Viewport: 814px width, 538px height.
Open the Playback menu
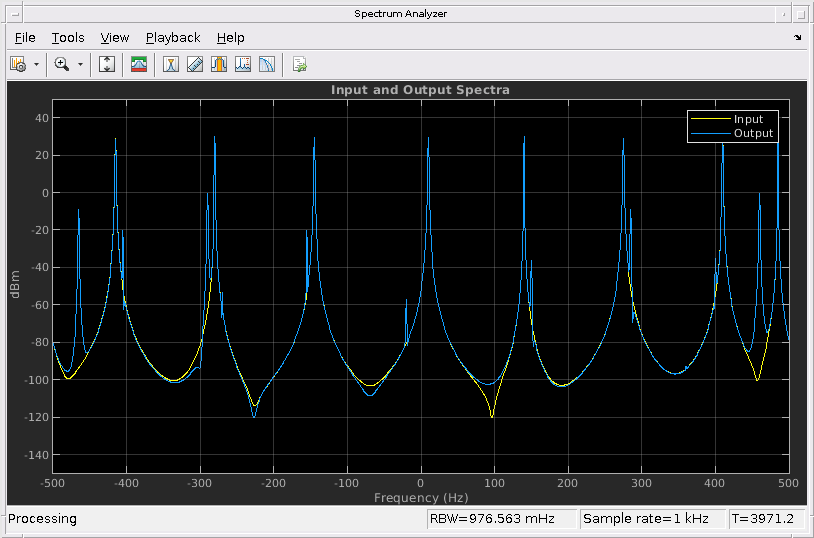tap(173, 38)
